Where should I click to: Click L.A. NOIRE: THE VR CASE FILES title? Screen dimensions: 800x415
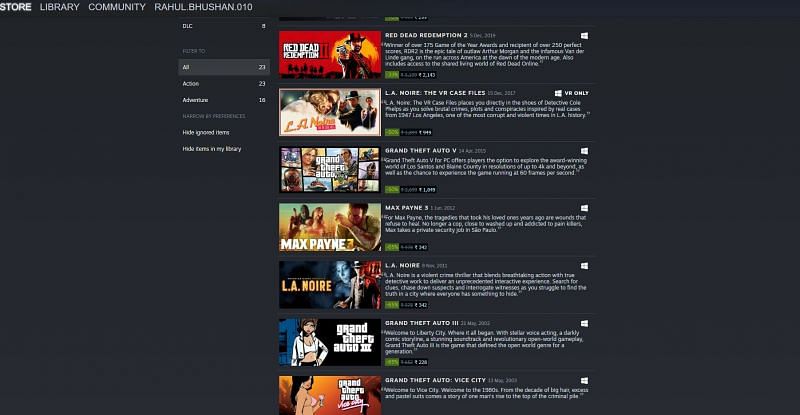click(435, 93)
